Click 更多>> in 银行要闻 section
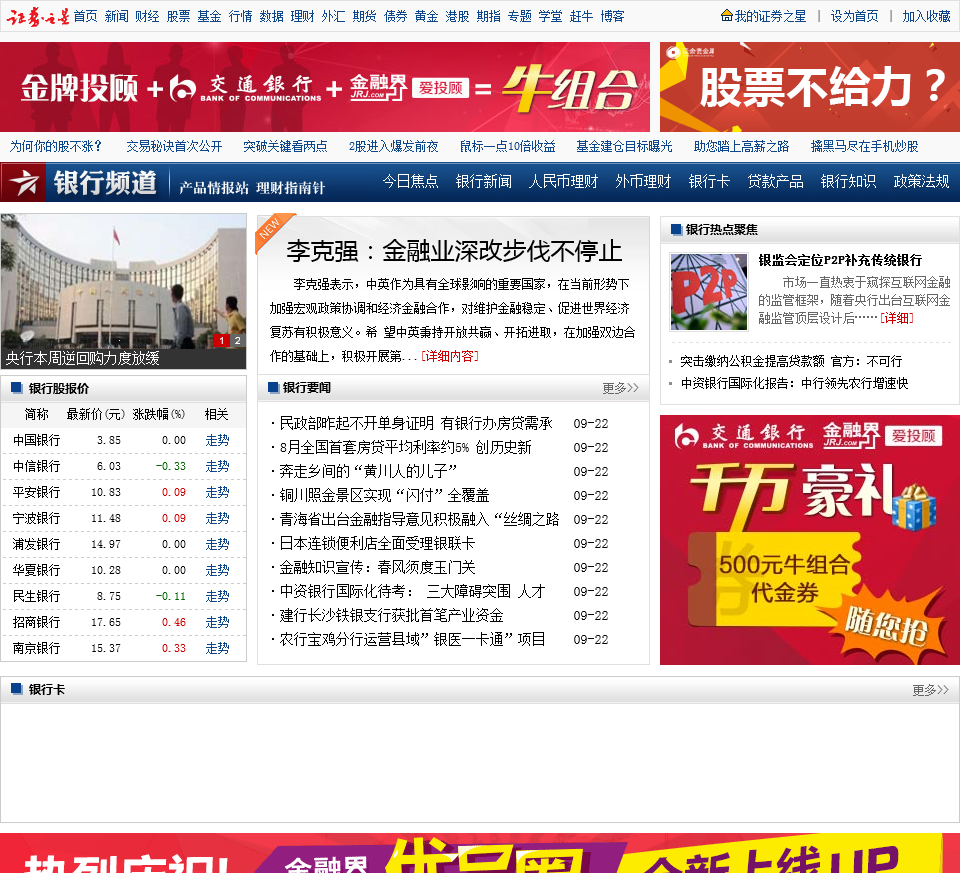 tap(620, 388)
